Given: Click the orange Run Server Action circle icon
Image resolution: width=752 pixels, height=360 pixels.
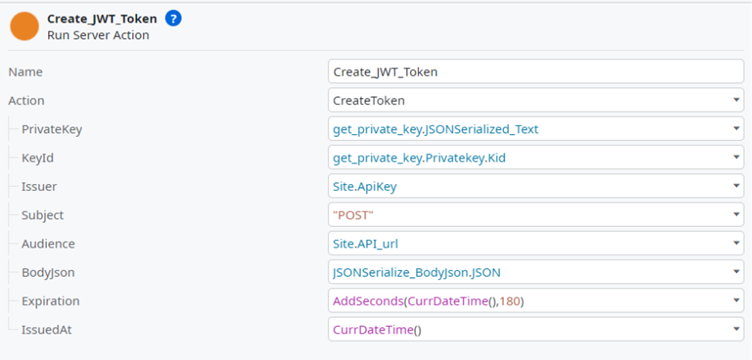Looking at the screenshot, I should pos(24,26).
